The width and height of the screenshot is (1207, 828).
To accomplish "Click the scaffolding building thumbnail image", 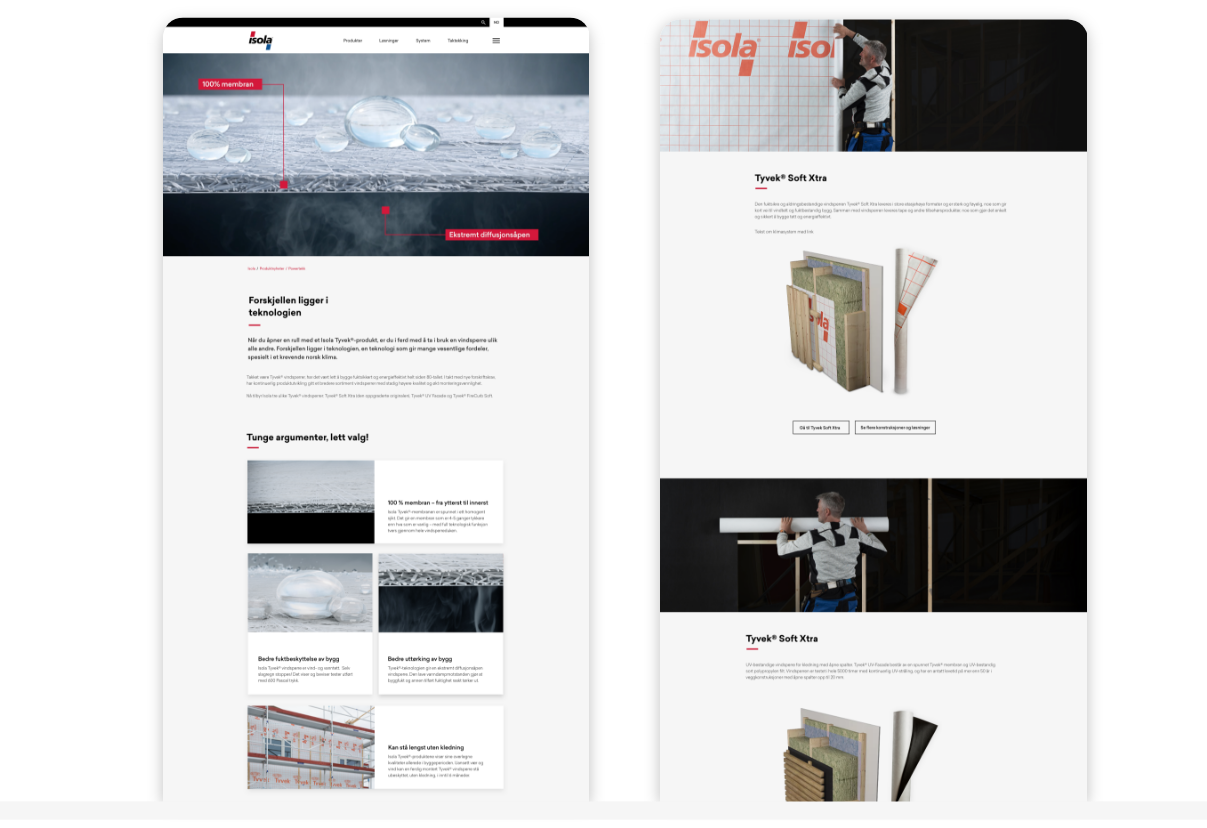I will 310,747.
